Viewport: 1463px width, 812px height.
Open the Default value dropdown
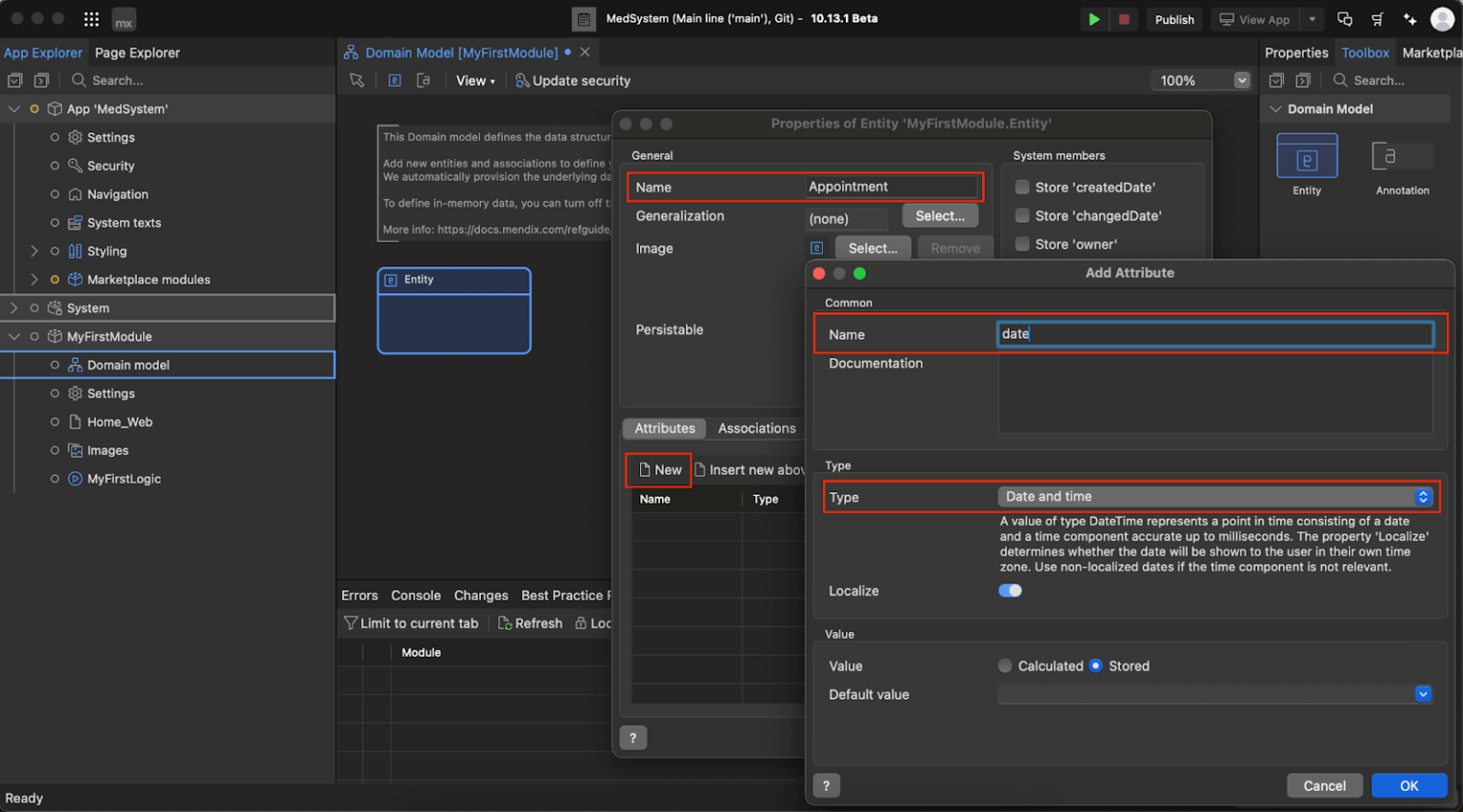coord(1423,694)
